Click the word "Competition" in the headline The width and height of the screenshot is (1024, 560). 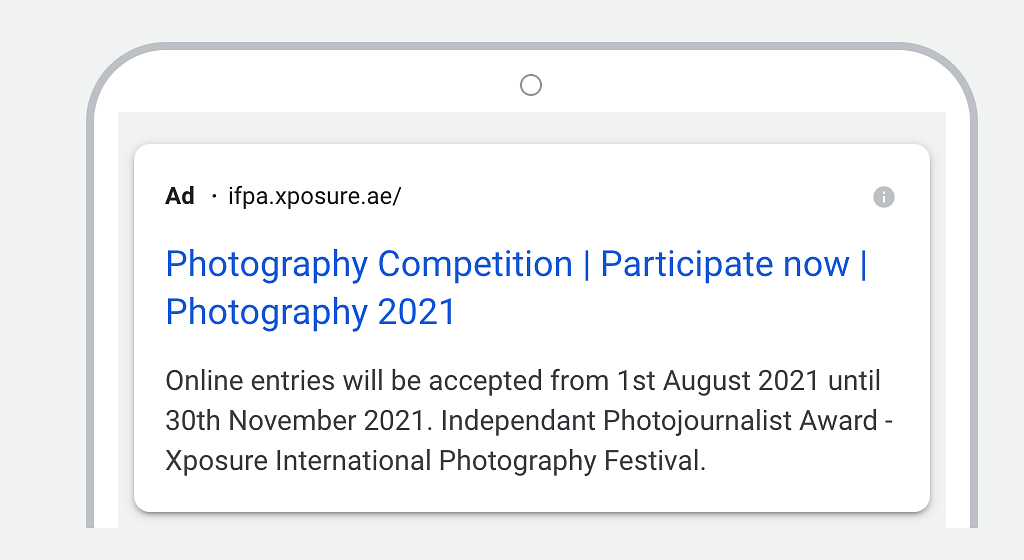click(475, 265)
